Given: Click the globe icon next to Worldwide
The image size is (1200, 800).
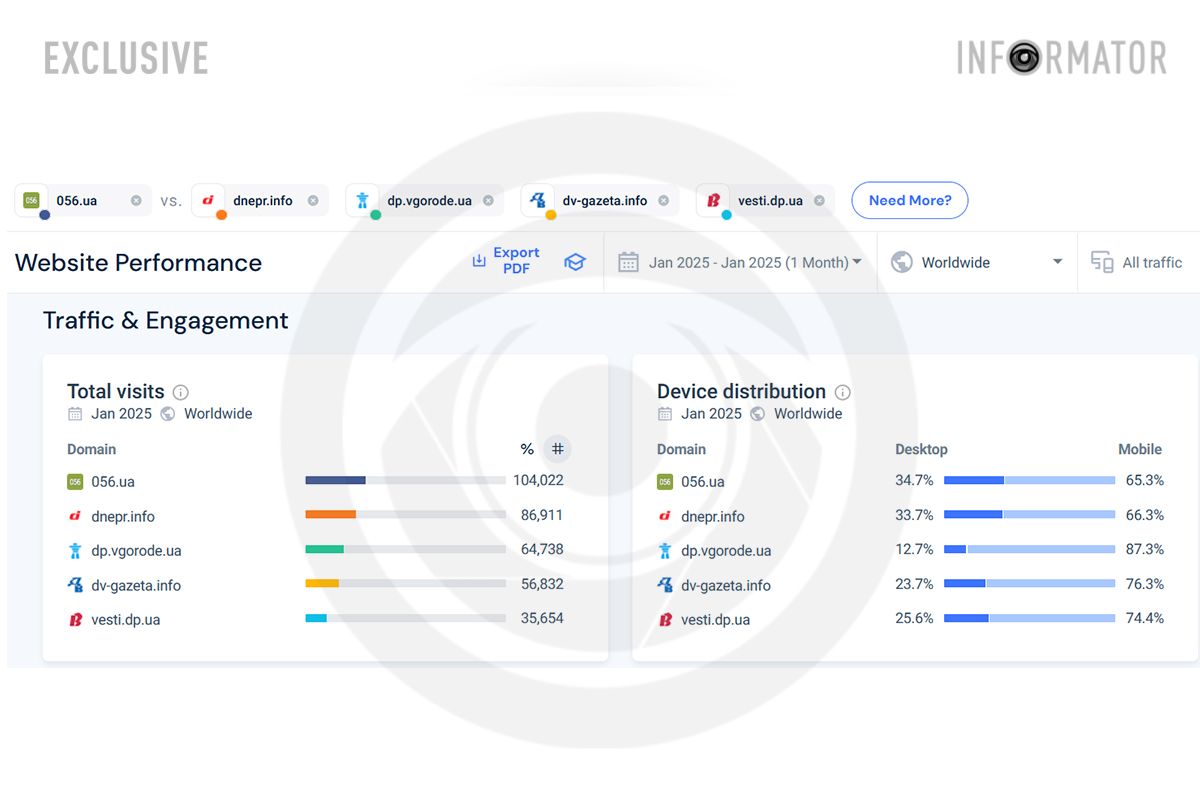Looking at the screenshot, I should (x=901, y=262).
